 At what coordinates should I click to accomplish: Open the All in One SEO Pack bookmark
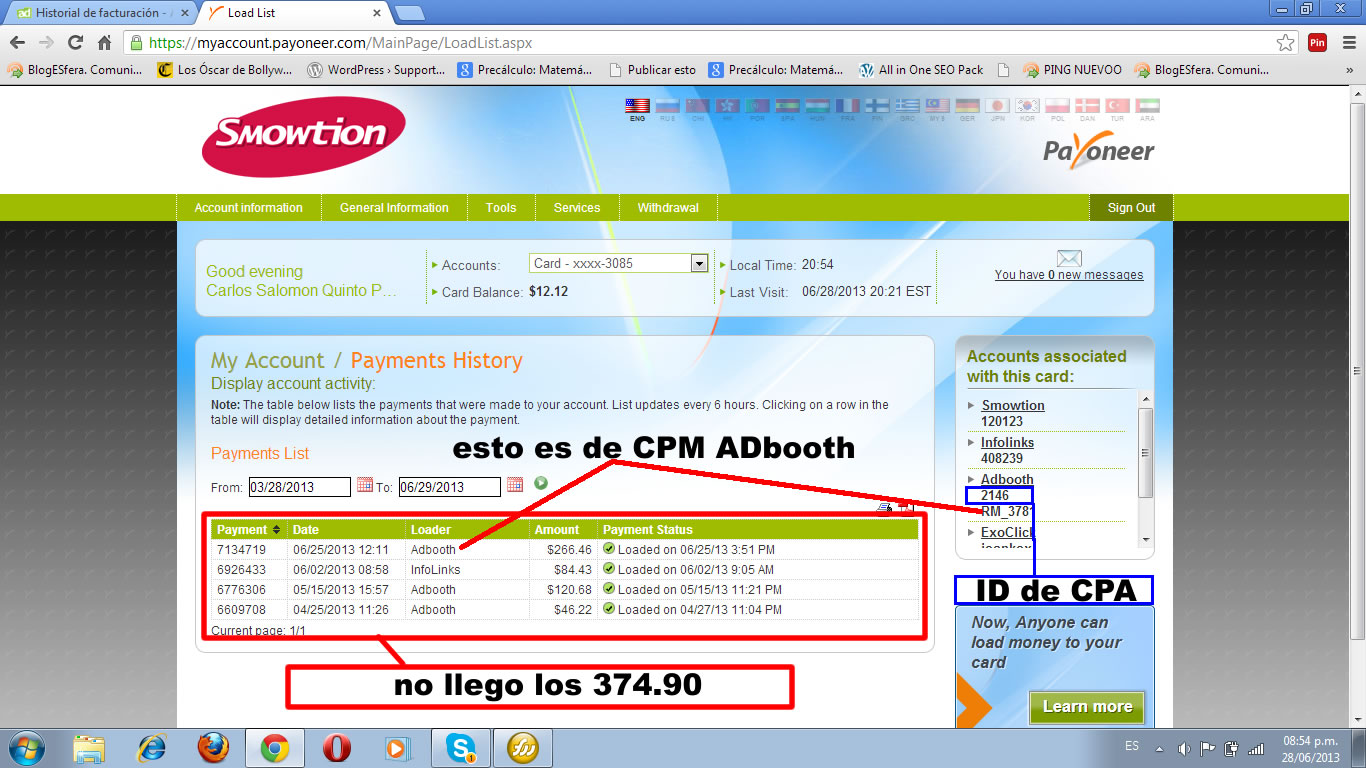pos(921,70)
